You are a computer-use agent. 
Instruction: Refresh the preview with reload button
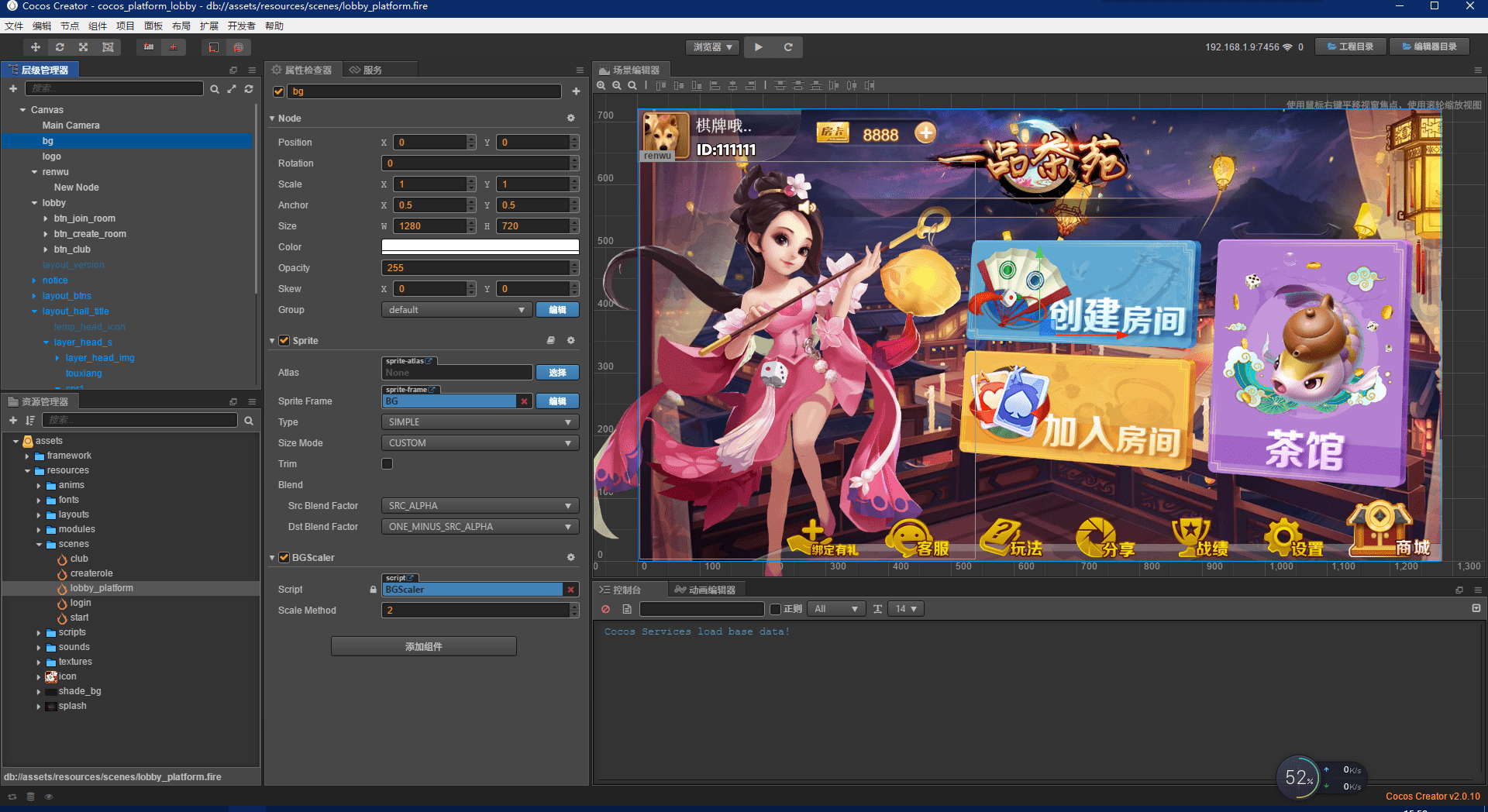point(788,47)
